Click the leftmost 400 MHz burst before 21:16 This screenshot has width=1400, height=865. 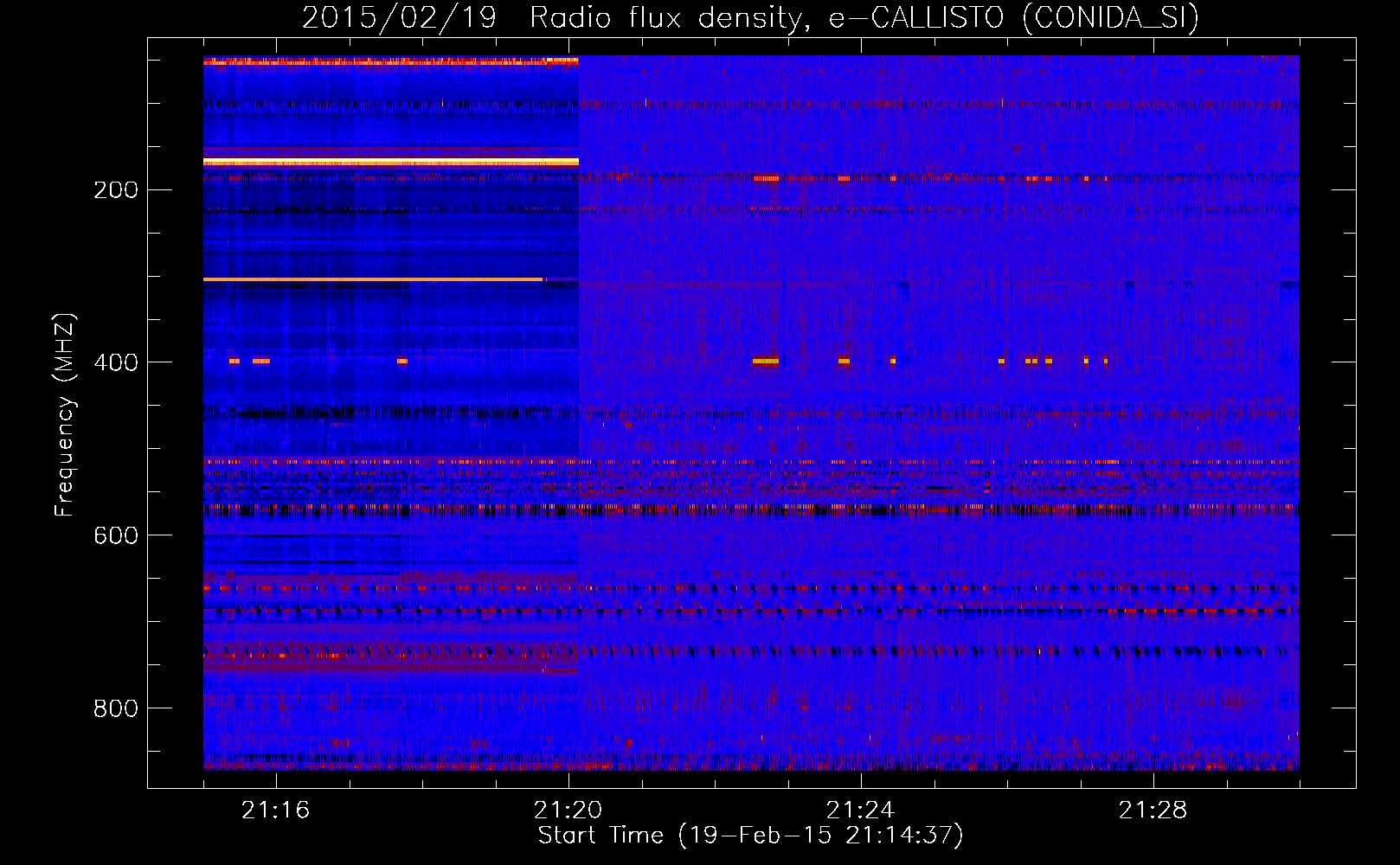click(x=234, y=361)
